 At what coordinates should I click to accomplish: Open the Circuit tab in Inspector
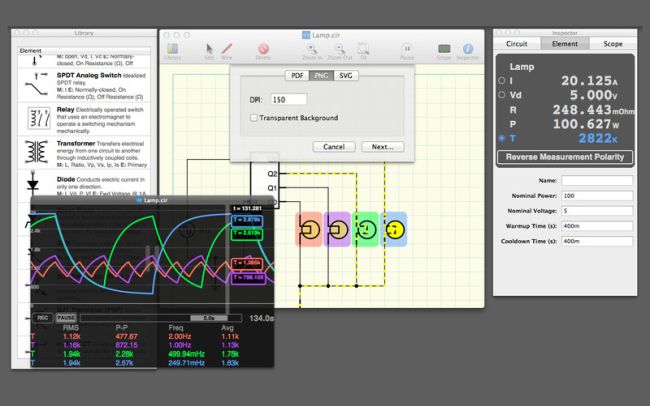click(517, 44)
